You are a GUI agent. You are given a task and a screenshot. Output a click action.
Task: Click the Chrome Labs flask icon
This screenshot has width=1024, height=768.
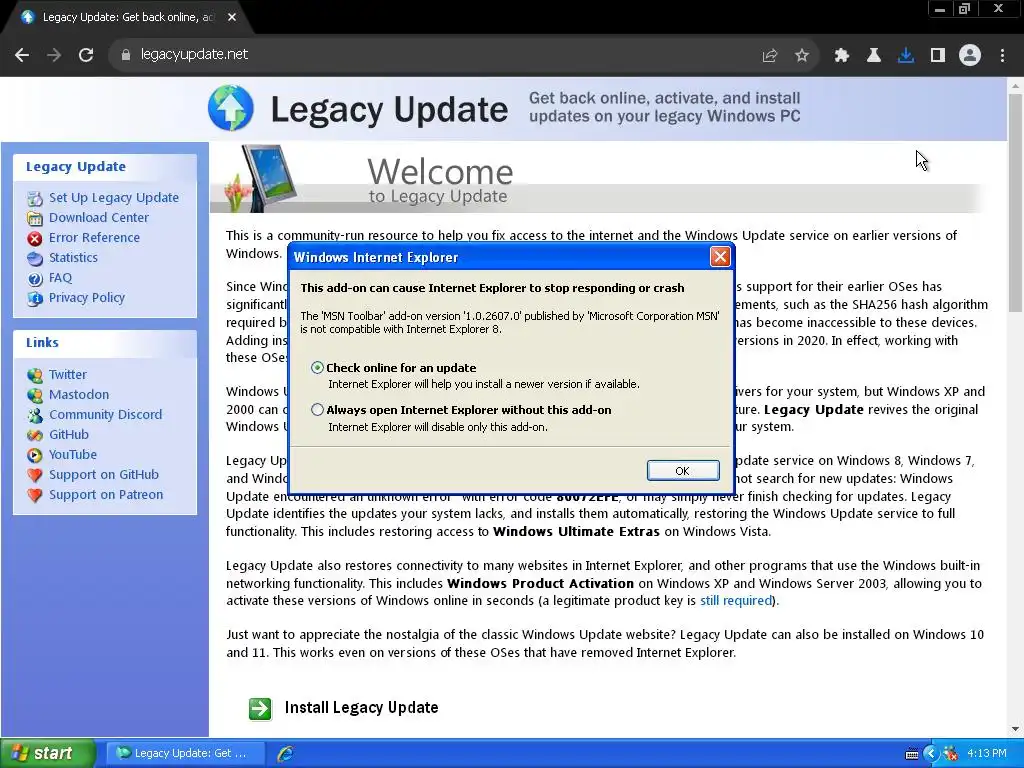point(874,56)
